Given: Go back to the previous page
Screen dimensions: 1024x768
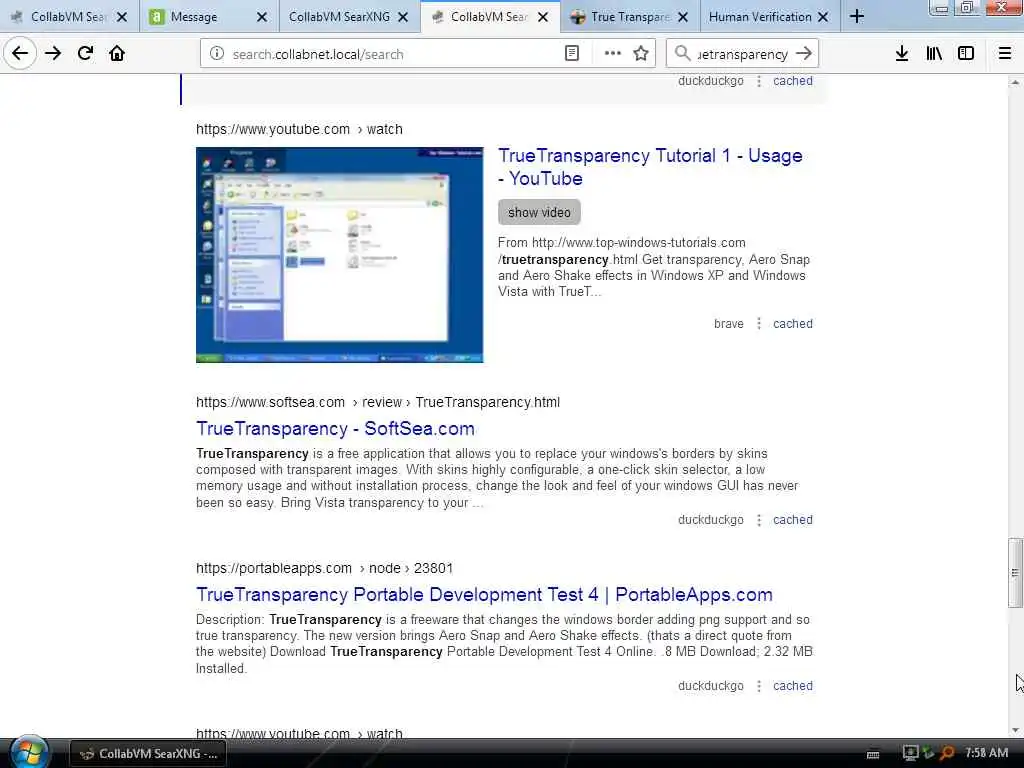Looking at the screenshot, I should [x=20, y=54].
